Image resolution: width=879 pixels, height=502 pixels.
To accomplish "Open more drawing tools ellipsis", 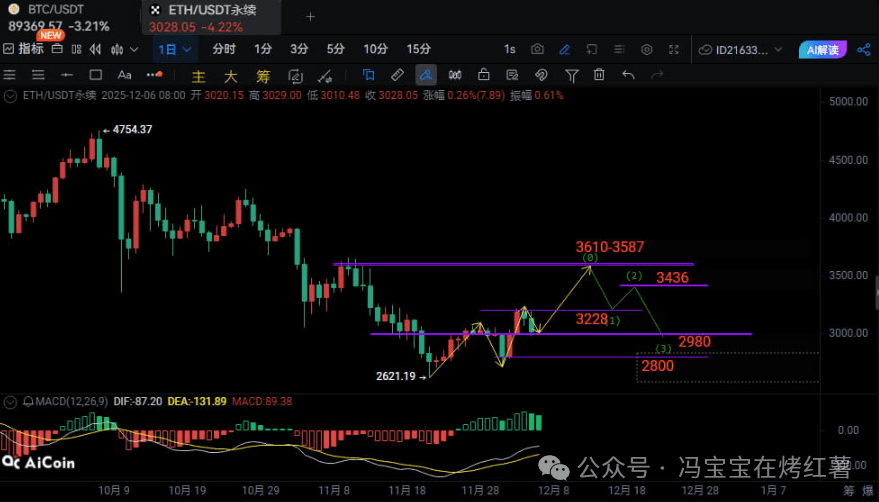I will pos(154,74).
